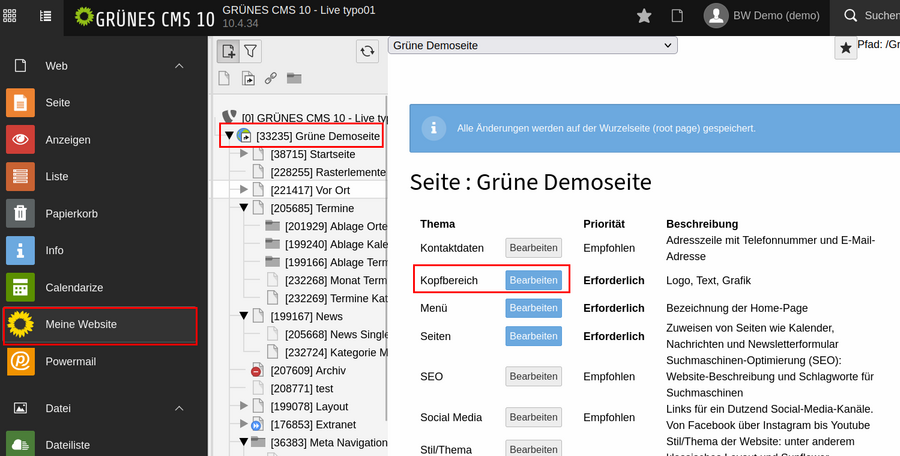Collapse the News tree node
Image resolution: width=900 pixels, height=456 pixels.
point(244,316)
